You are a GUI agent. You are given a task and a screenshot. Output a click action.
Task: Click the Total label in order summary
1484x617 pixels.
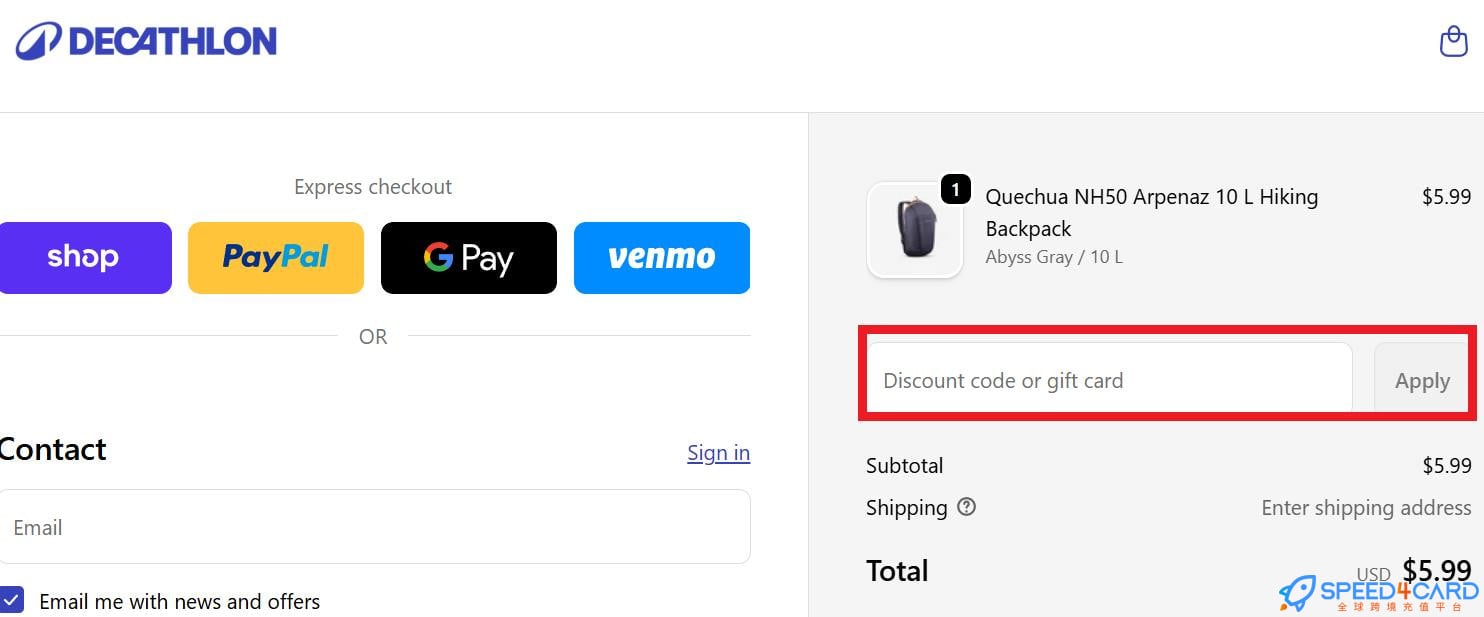pos(897,571)
